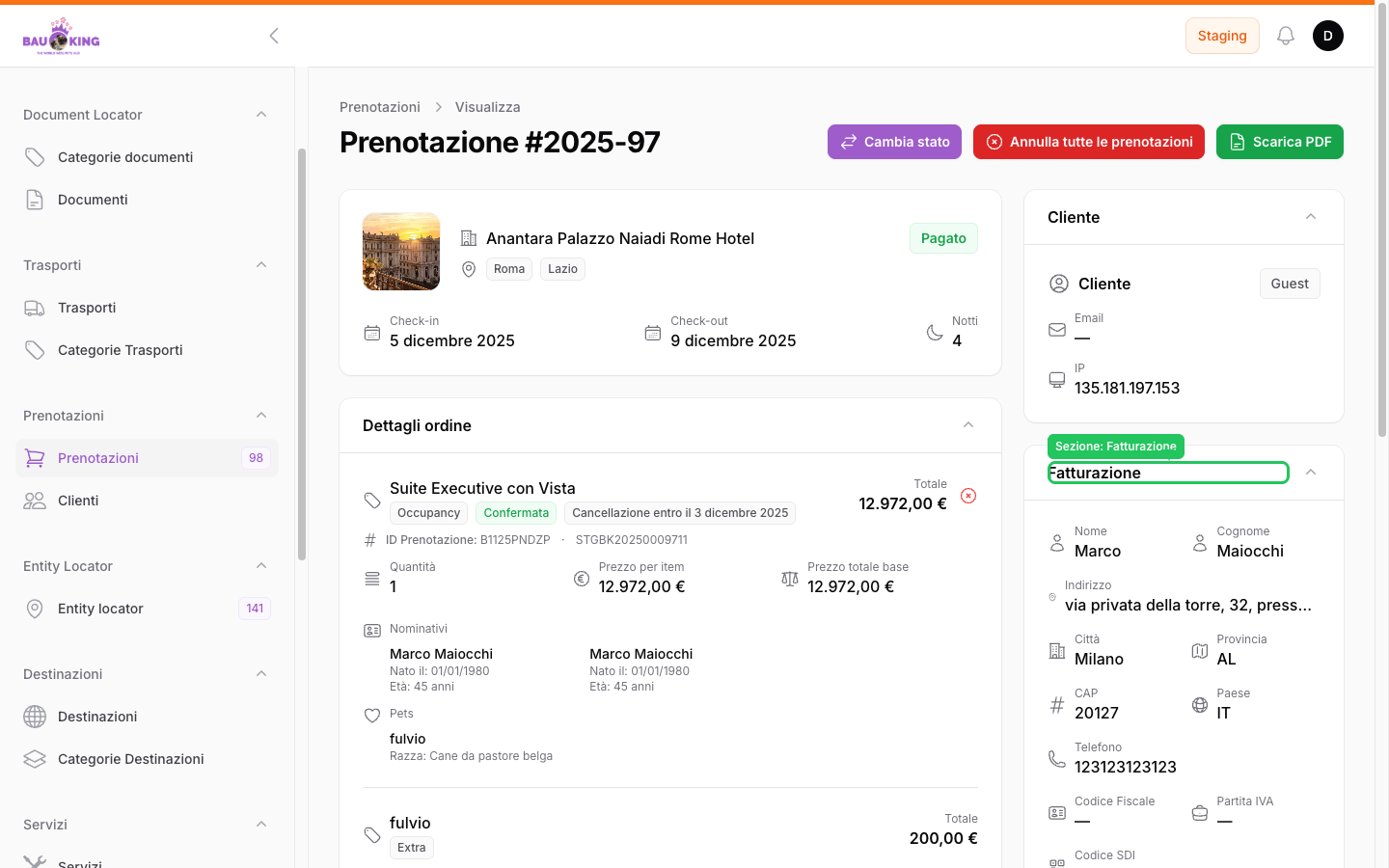Viewport: 1389px width, 868px height.
Task: Open Entity locator item with badge 141
Action: point(147,609)
